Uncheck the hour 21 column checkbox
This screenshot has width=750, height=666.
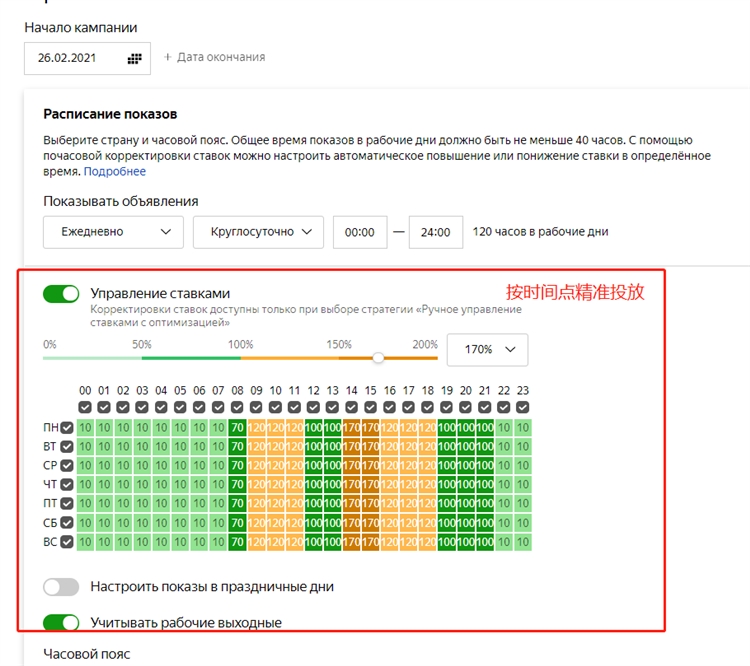click(485, 408)
